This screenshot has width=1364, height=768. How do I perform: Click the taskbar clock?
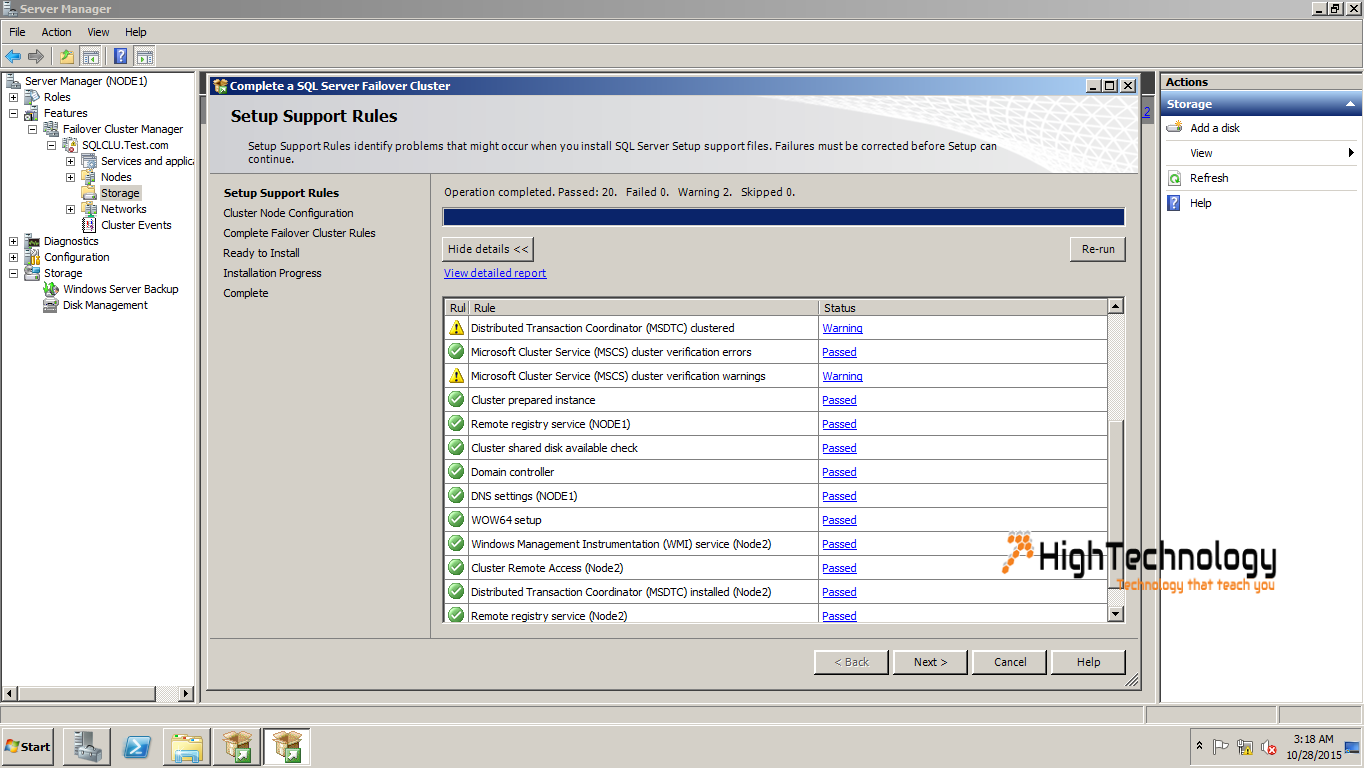(x=1313, y=747)
